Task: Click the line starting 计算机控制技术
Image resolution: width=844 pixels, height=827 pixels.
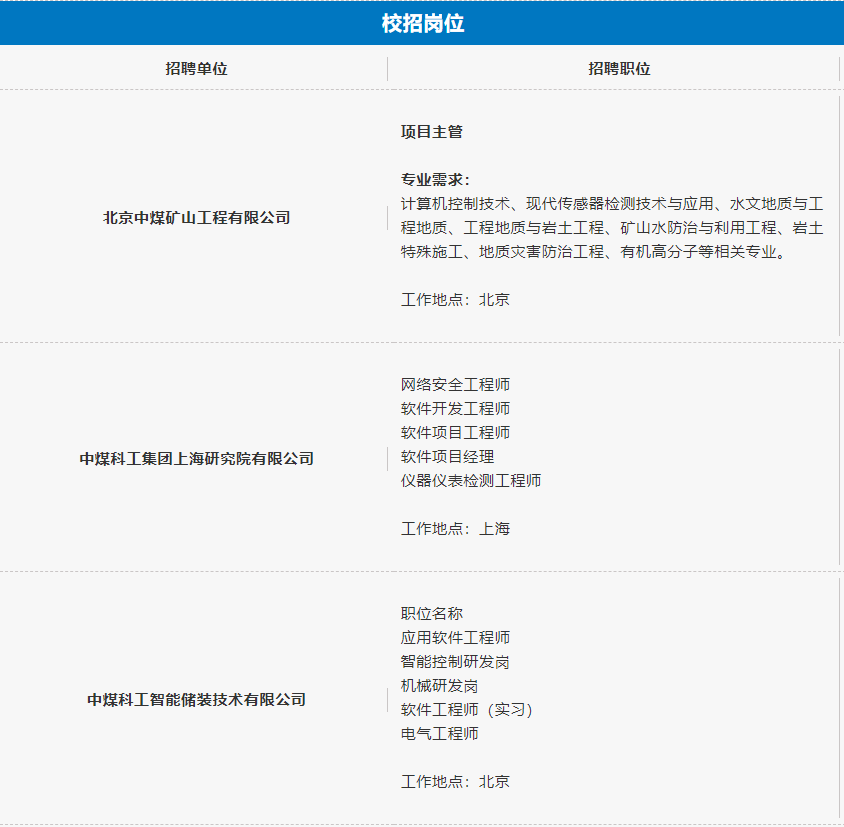Action: click(x=612, y=204)
